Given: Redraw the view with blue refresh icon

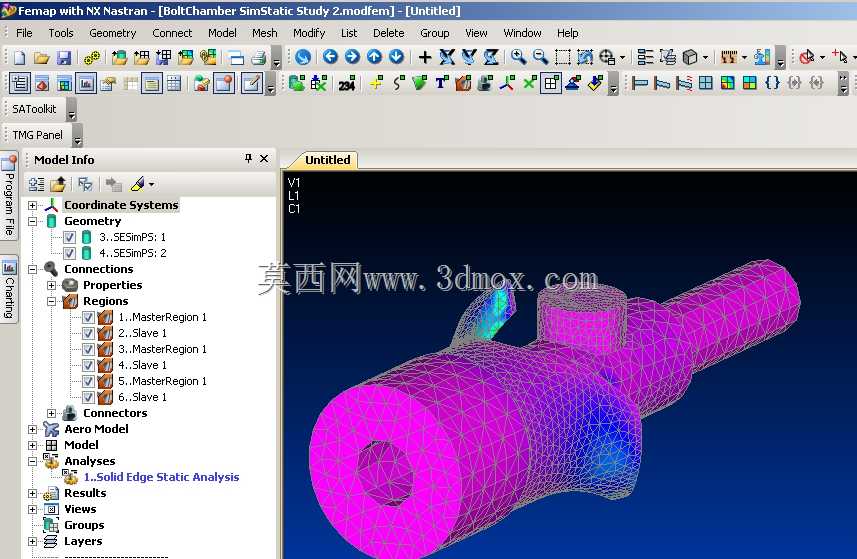Looking at the screenshot, I should coord(303,57).
